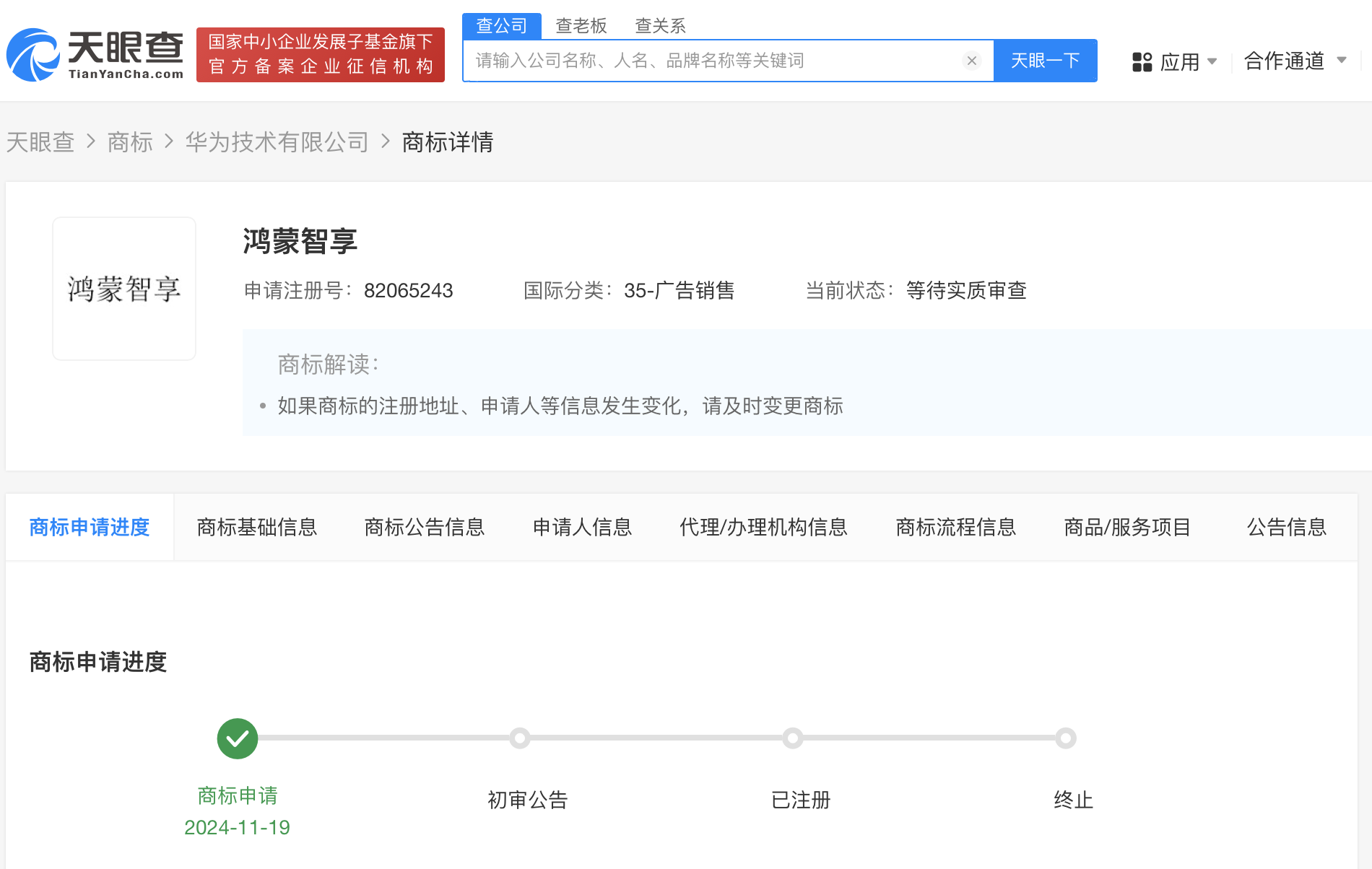Click the 已注册 progress step marker
Image resolution: width=1372 pixels, height=869 pixels.
point(793,738)
